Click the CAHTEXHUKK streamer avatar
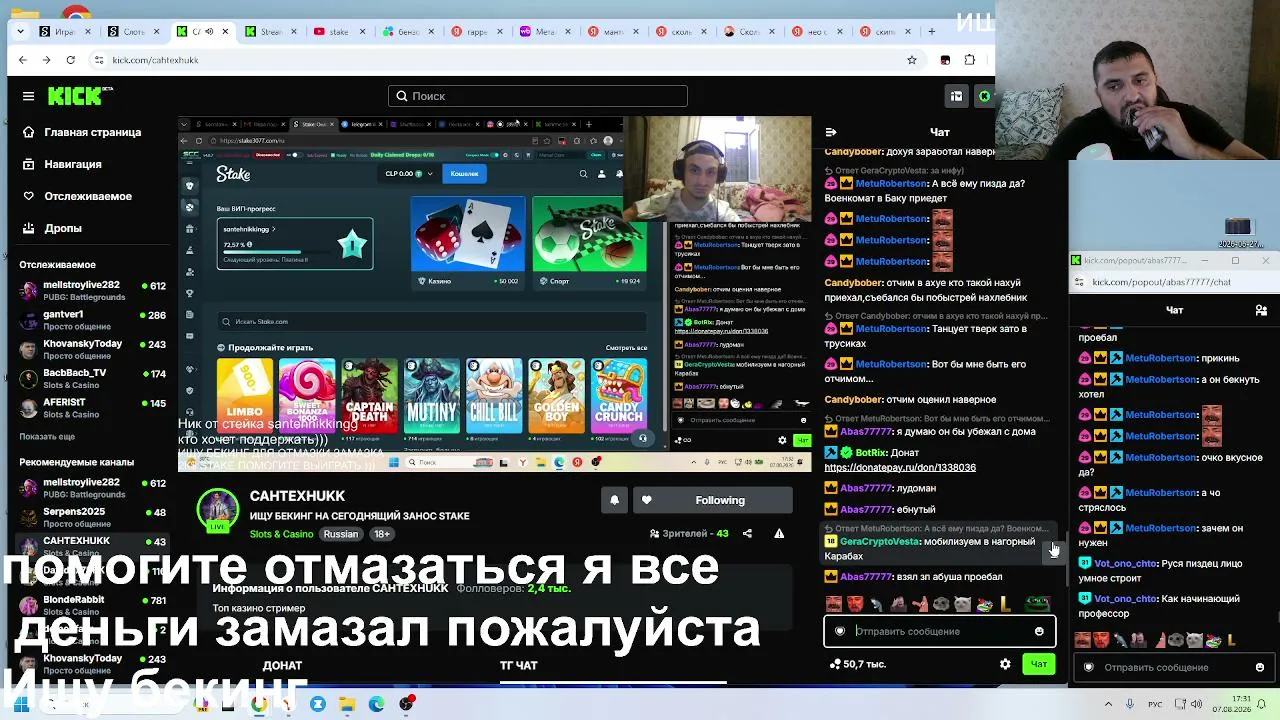The width and height of the screenshot is (1280, 720). [217, 510]
